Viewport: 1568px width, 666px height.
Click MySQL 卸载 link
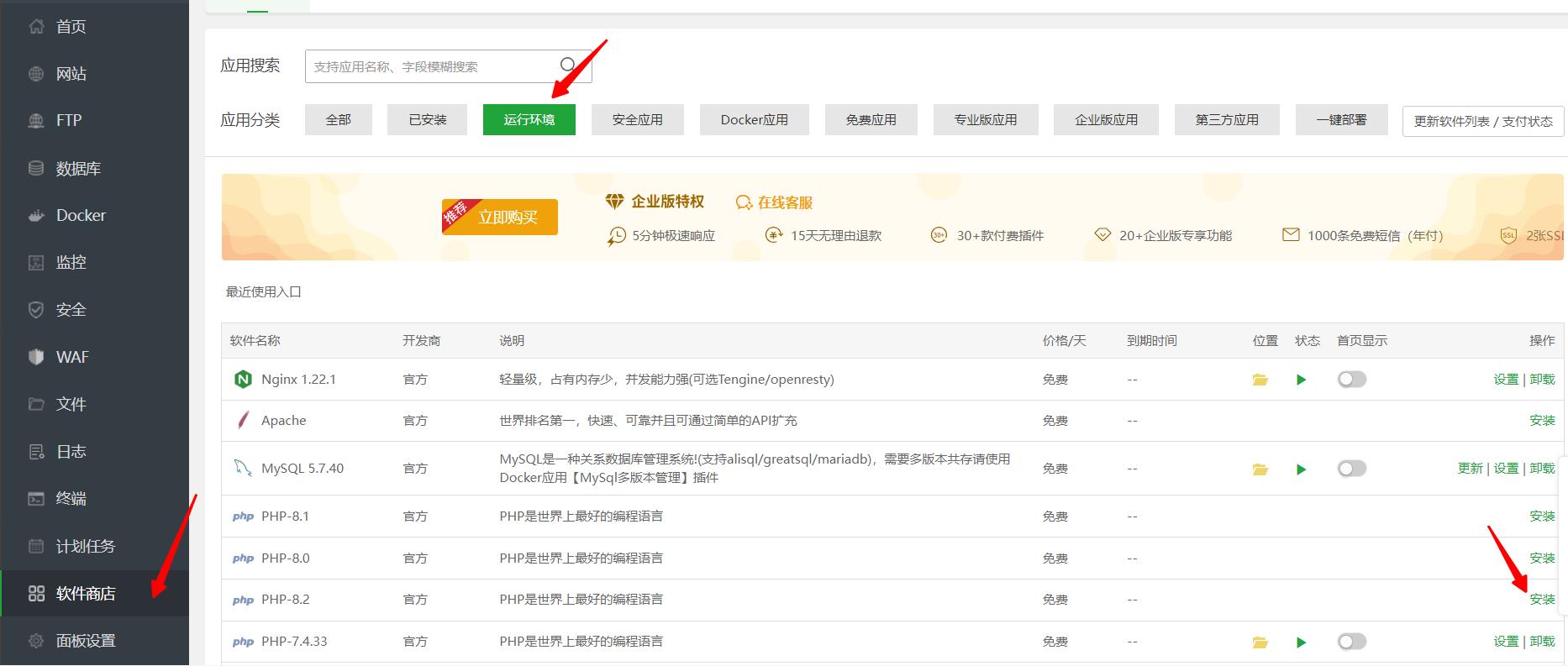(x=1542, y=469)
